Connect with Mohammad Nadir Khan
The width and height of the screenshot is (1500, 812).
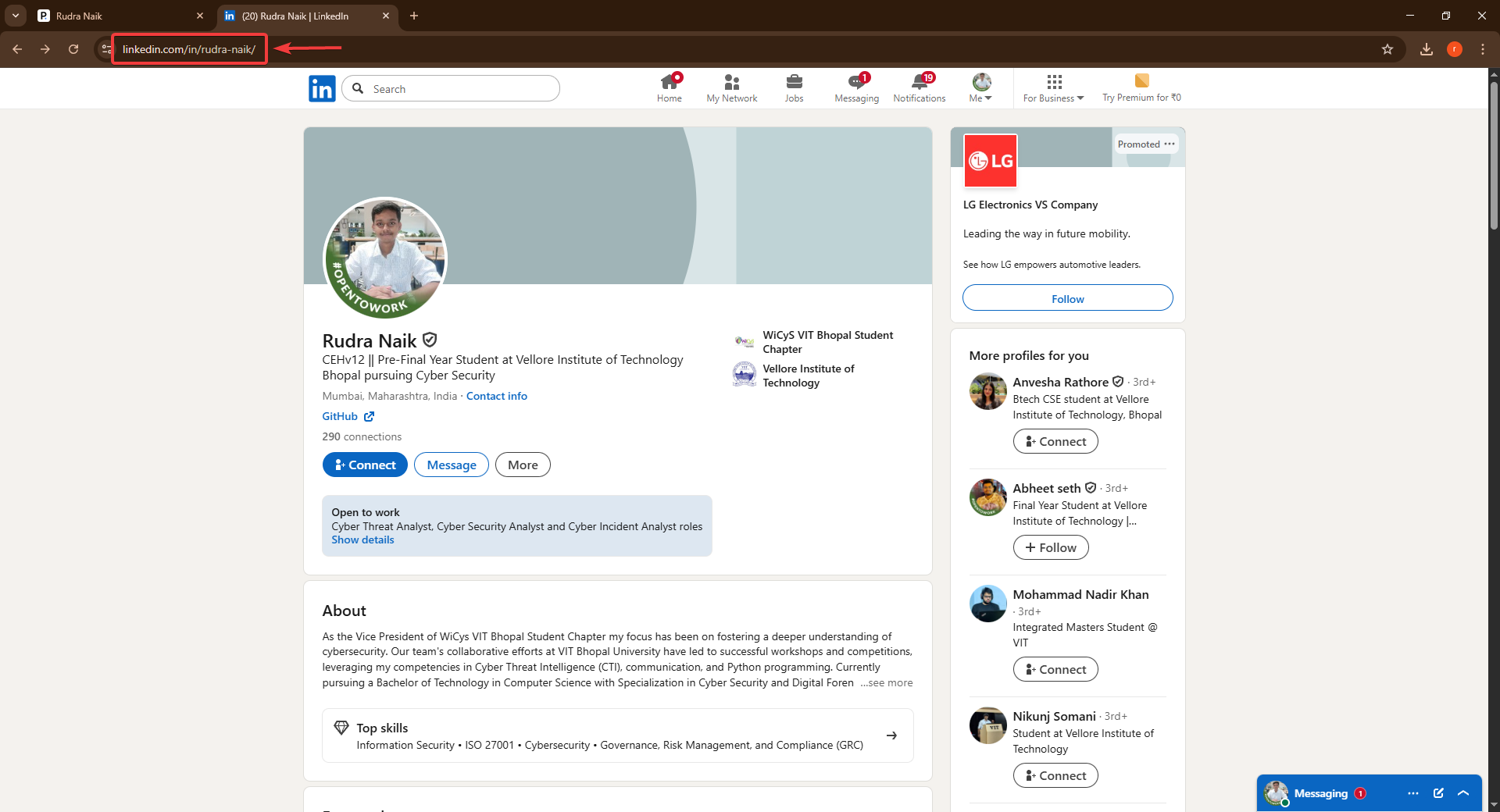1055,669
